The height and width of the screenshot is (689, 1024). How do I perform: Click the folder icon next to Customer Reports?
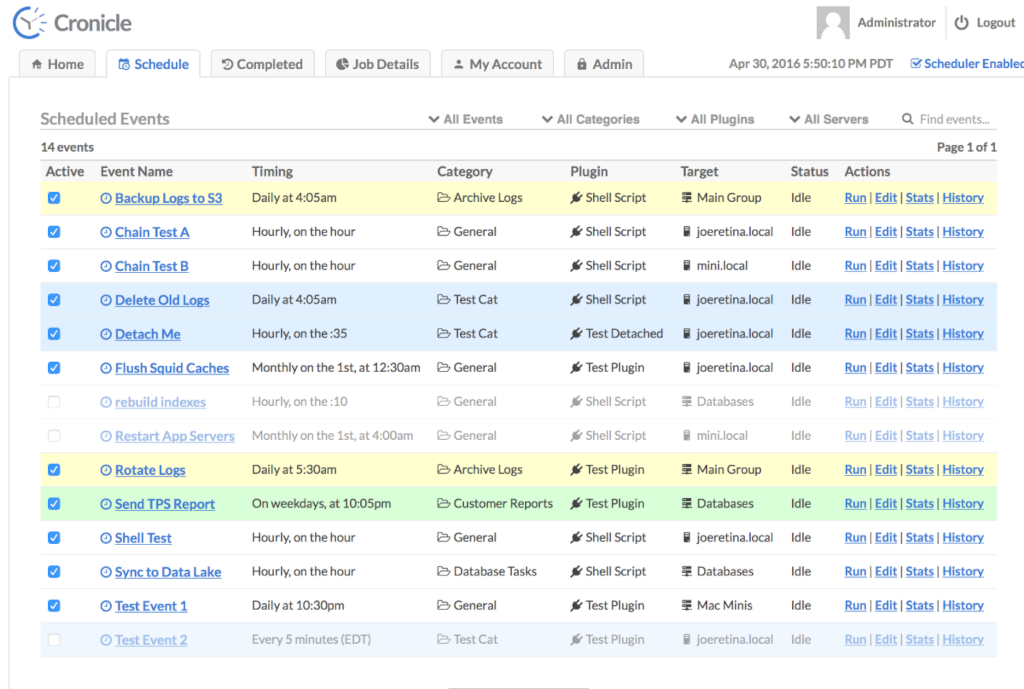click(x=443, y=504)
